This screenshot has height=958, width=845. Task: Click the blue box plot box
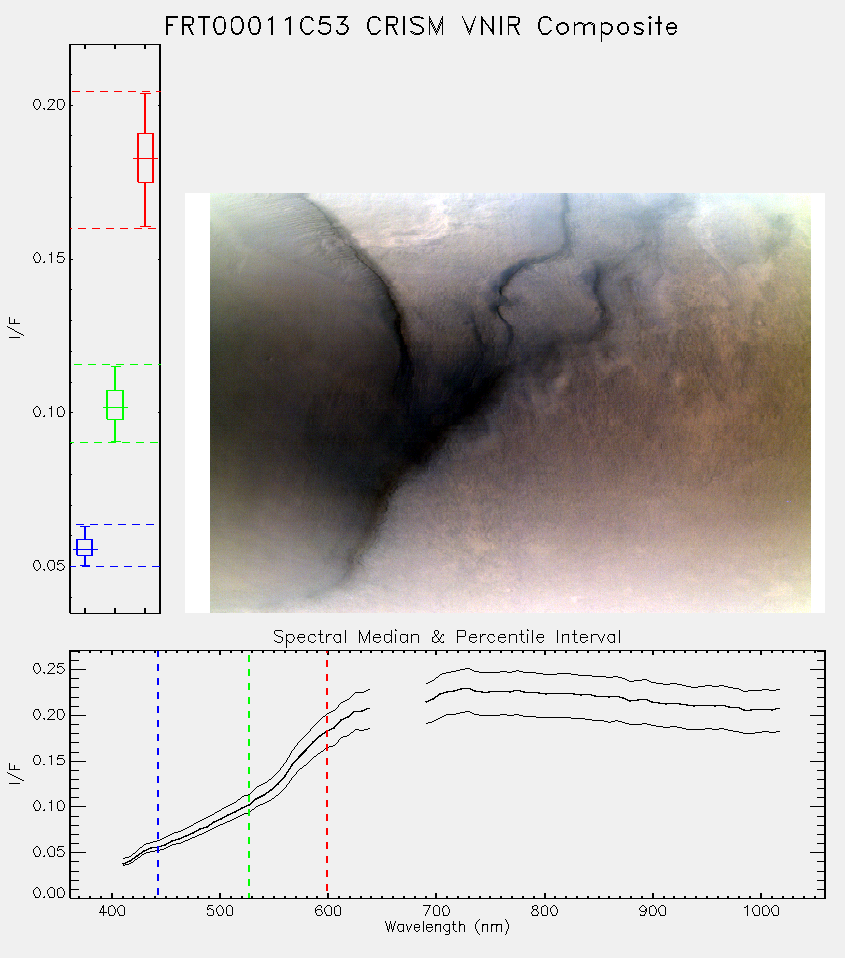(x=84, y=547)
